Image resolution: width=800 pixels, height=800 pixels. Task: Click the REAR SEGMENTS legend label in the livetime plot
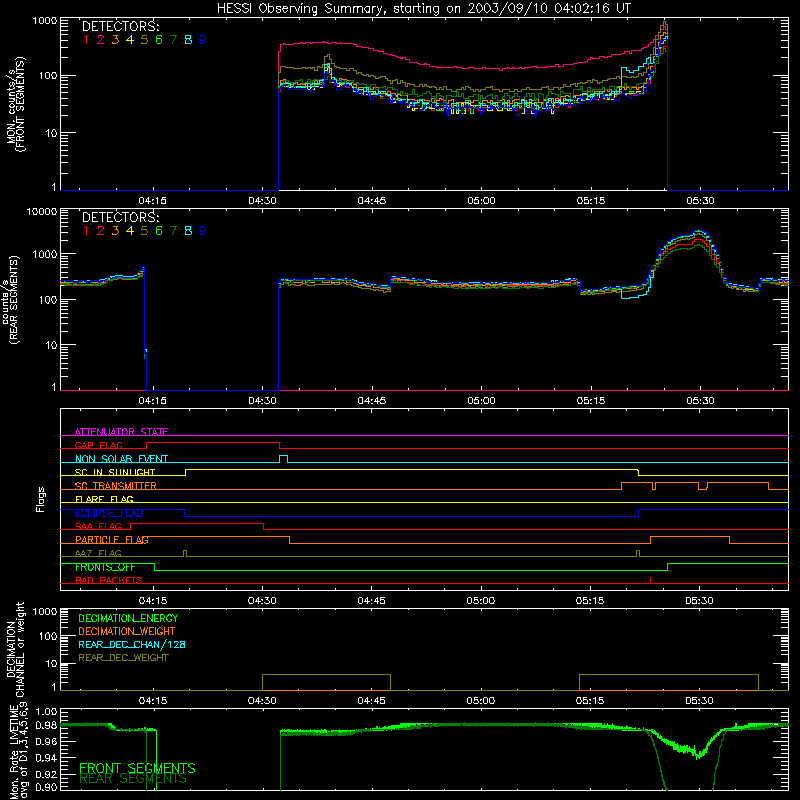pyautogui.click(x=133, y=779)
